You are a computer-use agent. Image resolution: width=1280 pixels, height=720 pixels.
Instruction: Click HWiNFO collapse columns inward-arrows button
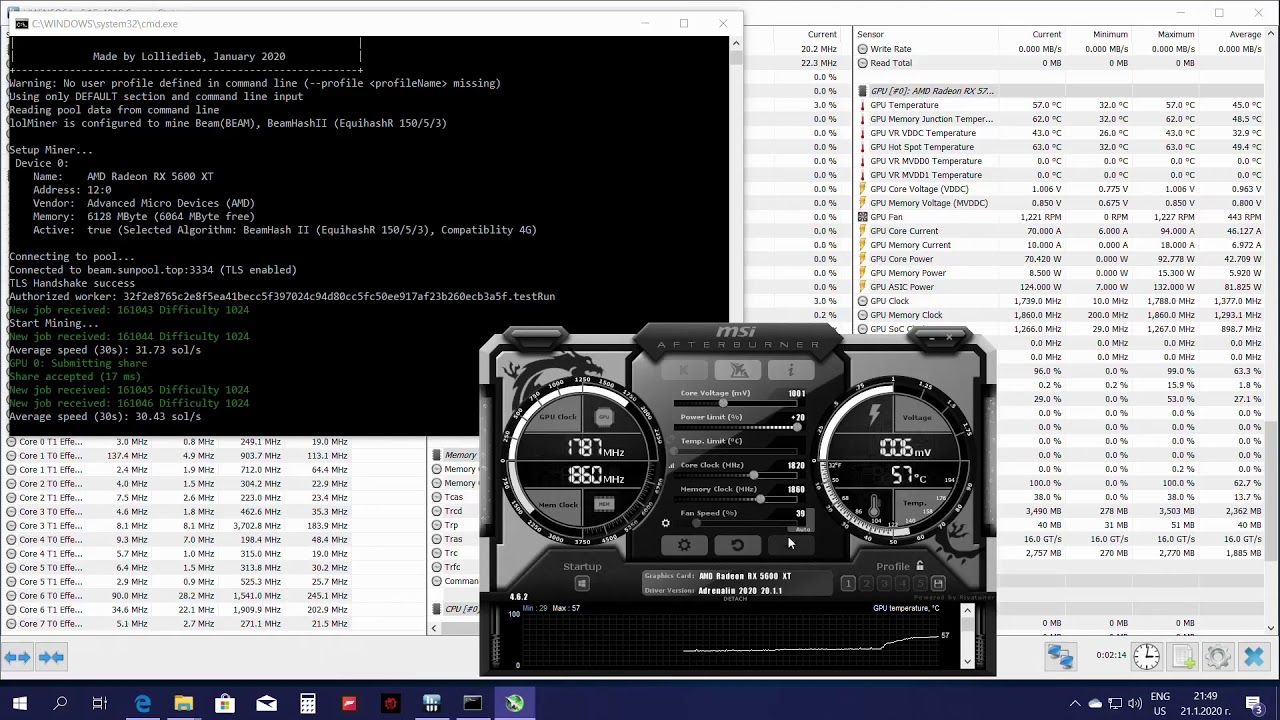[52, 657]
